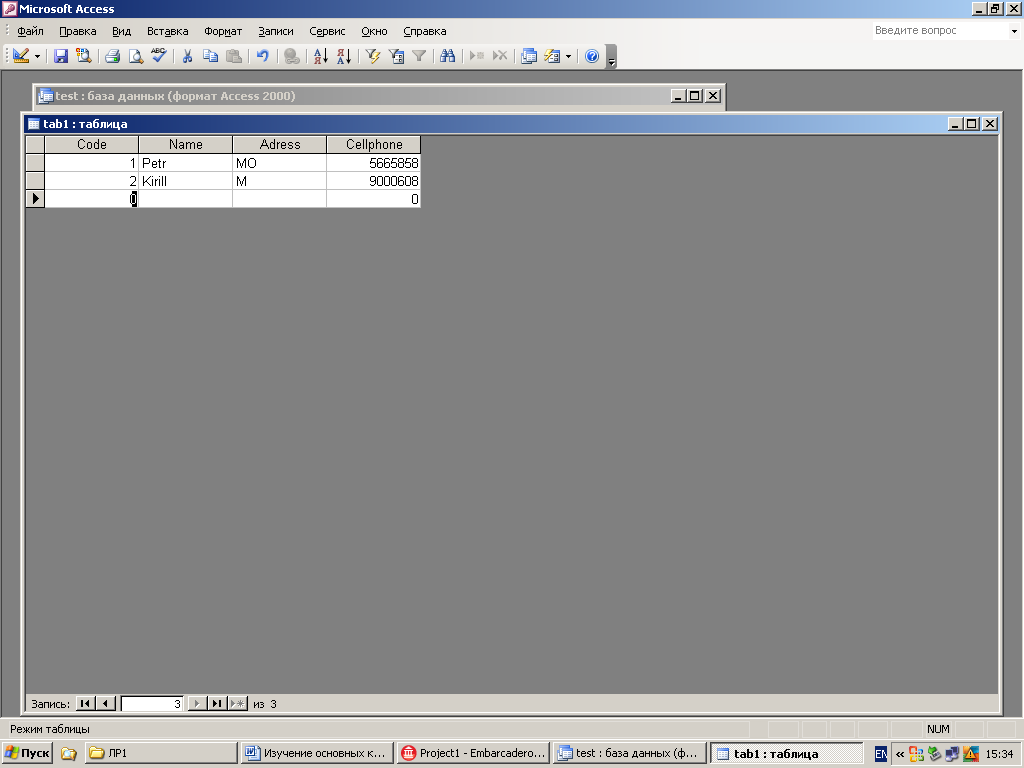1024x768 pixels.
Task: Click the Apply Filter funnel icon
Action: 419,56
